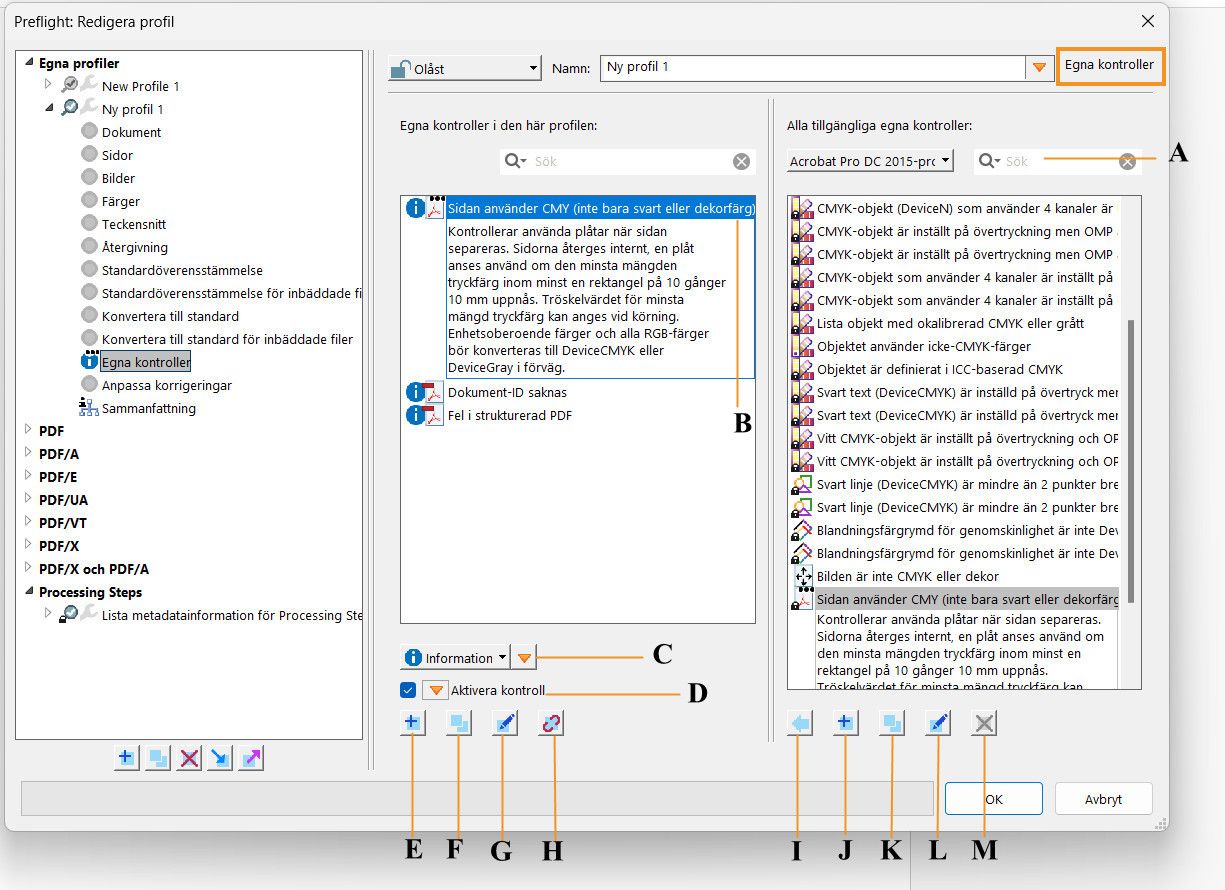The width and height of the screenshot is (1225, 890).
Task: Click in the Namn field containing Ny profil 1
Action: click(813, 67)
